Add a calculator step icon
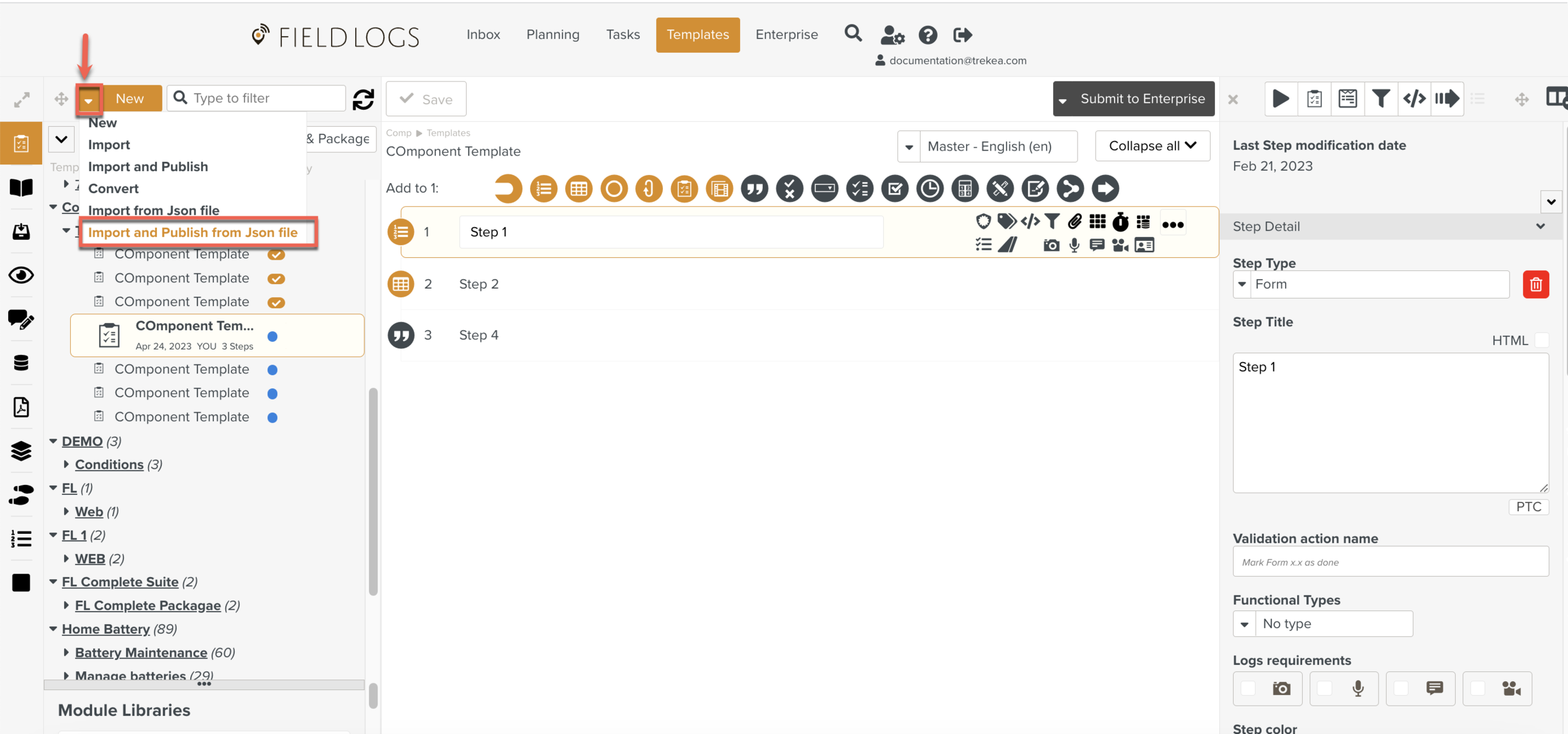The height and width of the screenshot is (734, 1568). tap(965, 189)
